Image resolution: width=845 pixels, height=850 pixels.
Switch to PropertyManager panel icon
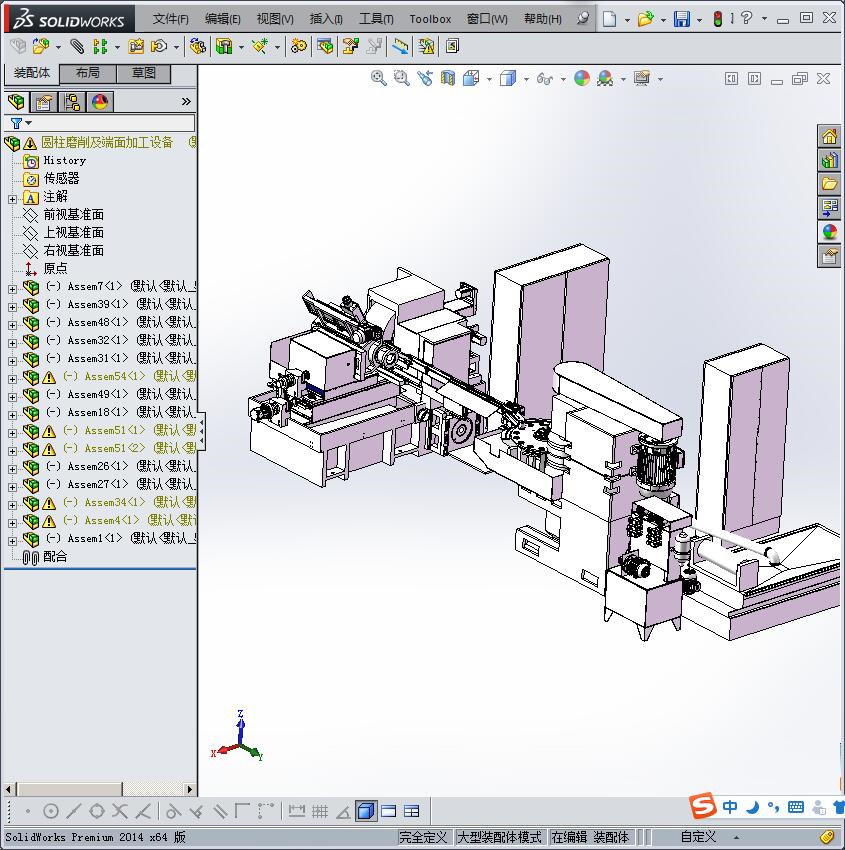pos(44,102)
